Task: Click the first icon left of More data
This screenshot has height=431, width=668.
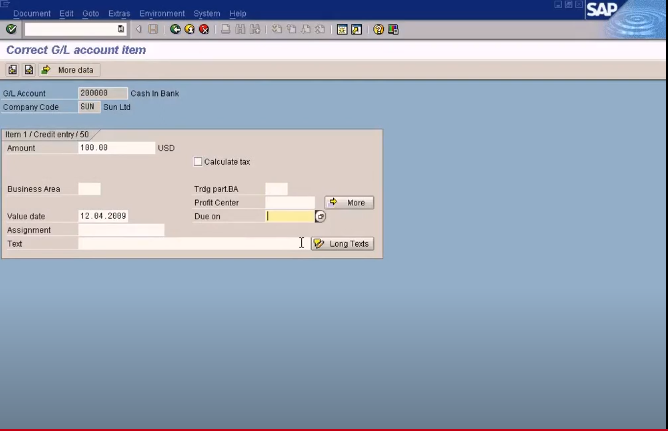Action: [x=13, y=70]
